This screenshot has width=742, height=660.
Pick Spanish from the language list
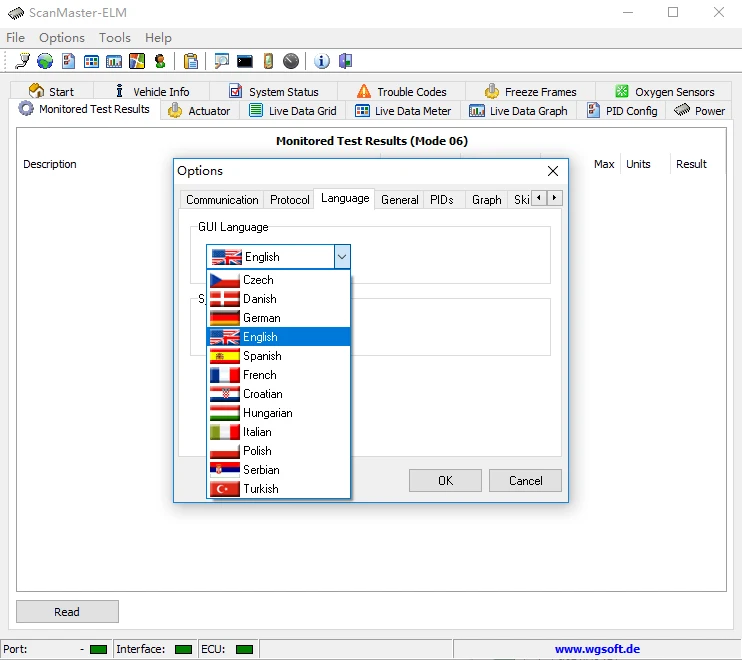(279, 355)
